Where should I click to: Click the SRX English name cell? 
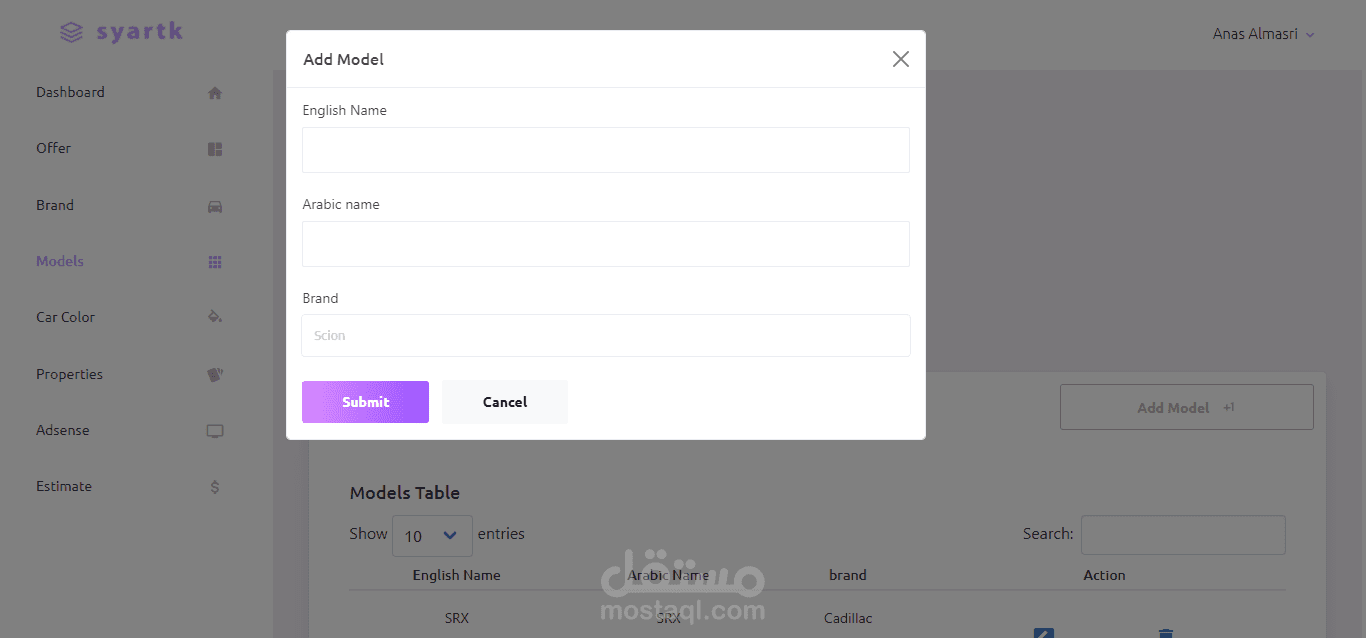pyautogui.click(x=457, y=618)
